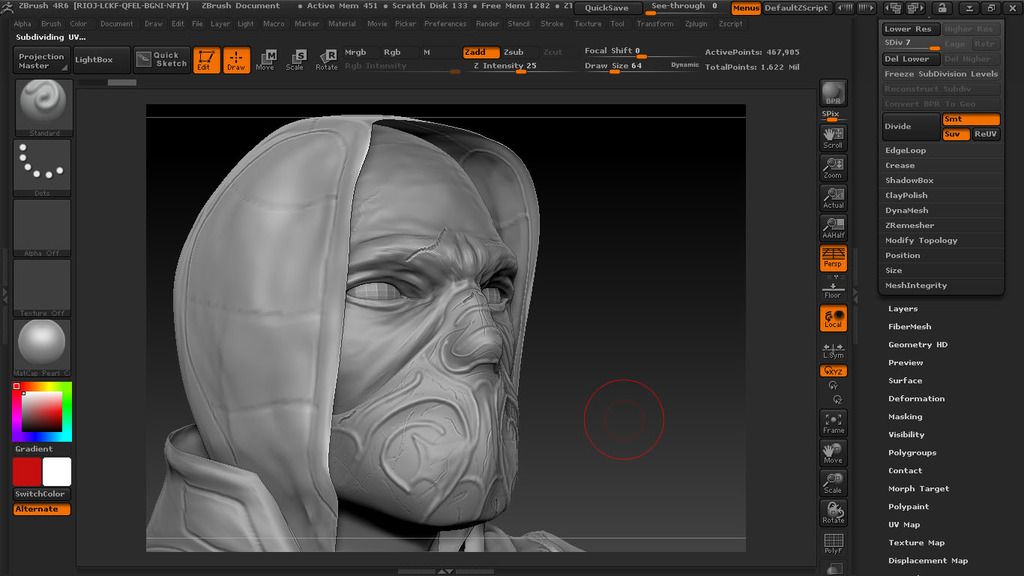
Task: Toggle Dynamic draw size
Action: click(x=684, y=65)
